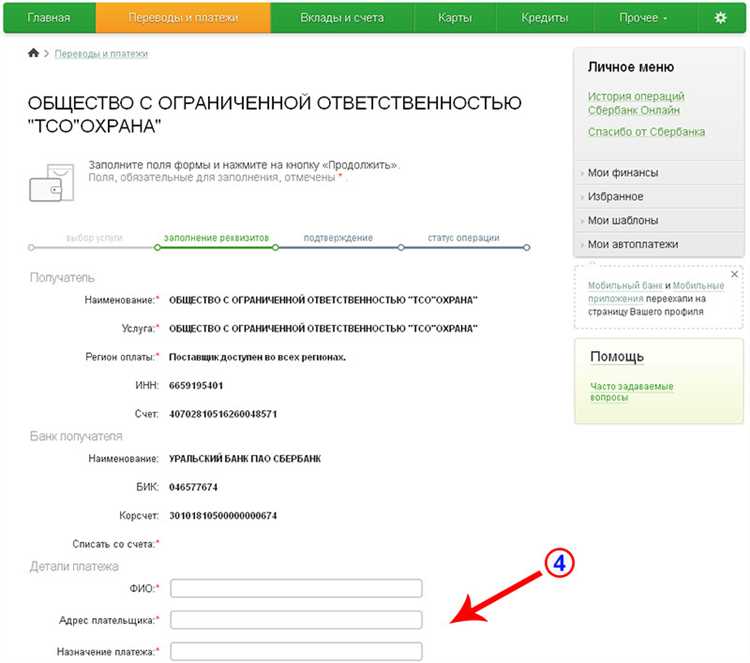This screenshot has height=663, width=750.
Task: Click the Получатель section heading
Action: (62, 278)
